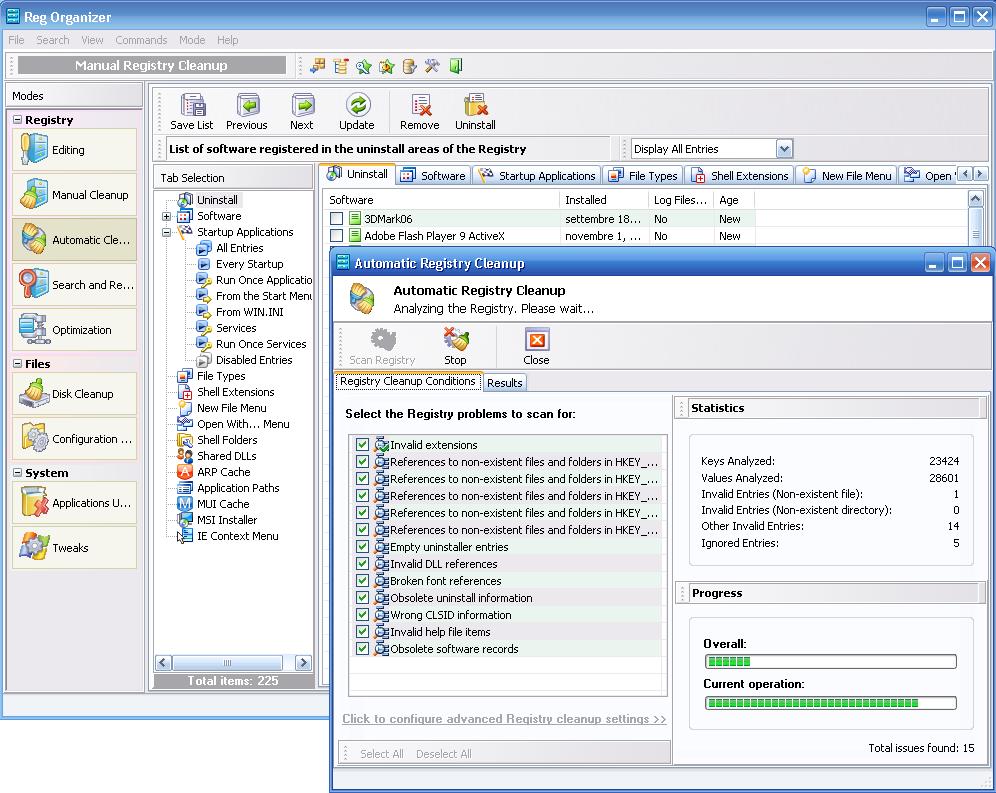This screenshot has height=793, width=996.
Task: Open the Tweaks mode icon
Action: 74,548
